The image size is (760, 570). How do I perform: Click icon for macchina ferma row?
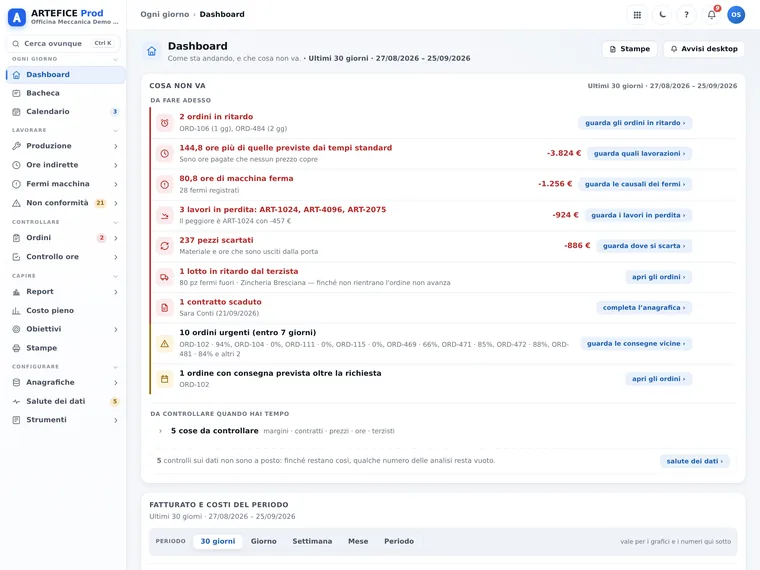pos(165,184)
